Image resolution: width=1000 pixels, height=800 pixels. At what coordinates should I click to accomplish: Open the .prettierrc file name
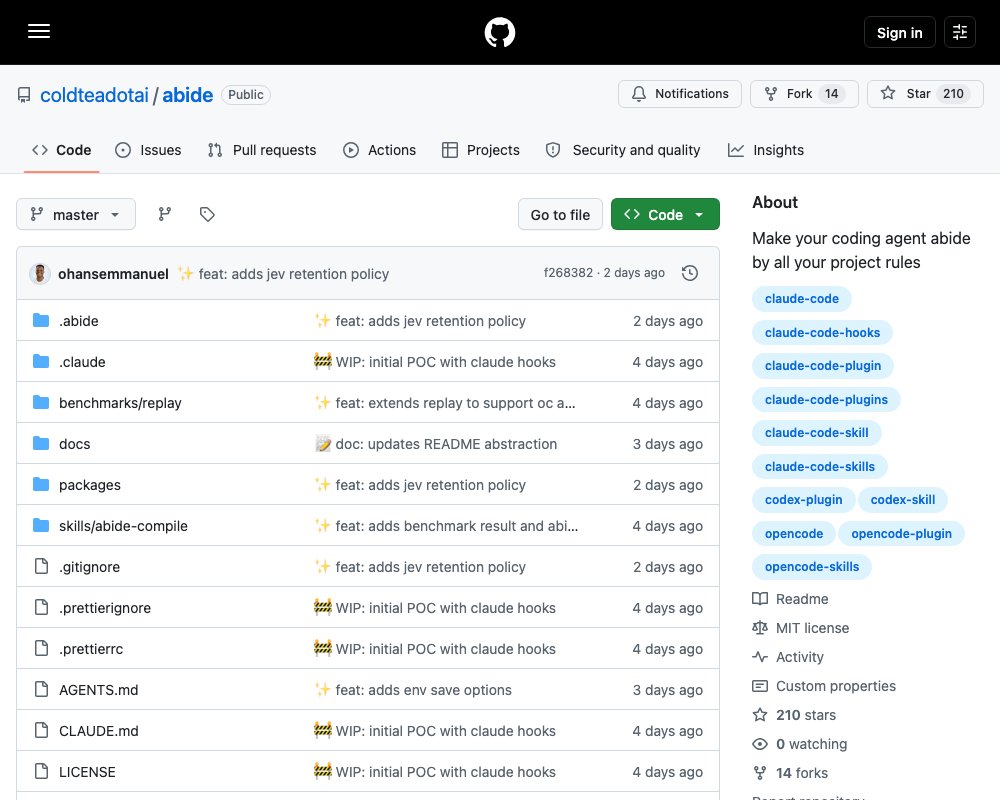click(91, 649)
